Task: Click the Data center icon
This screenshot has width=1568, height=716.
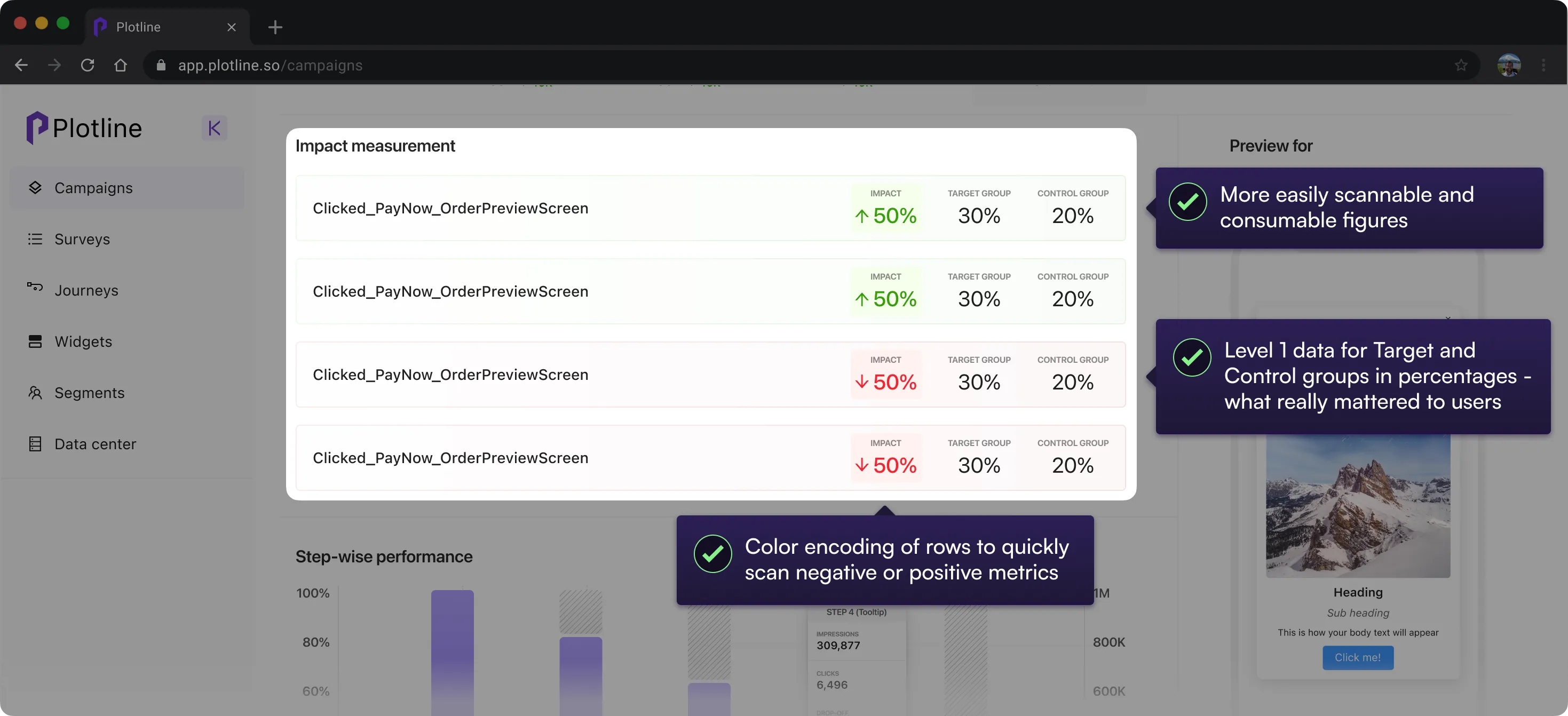Action: coord(35,444)
